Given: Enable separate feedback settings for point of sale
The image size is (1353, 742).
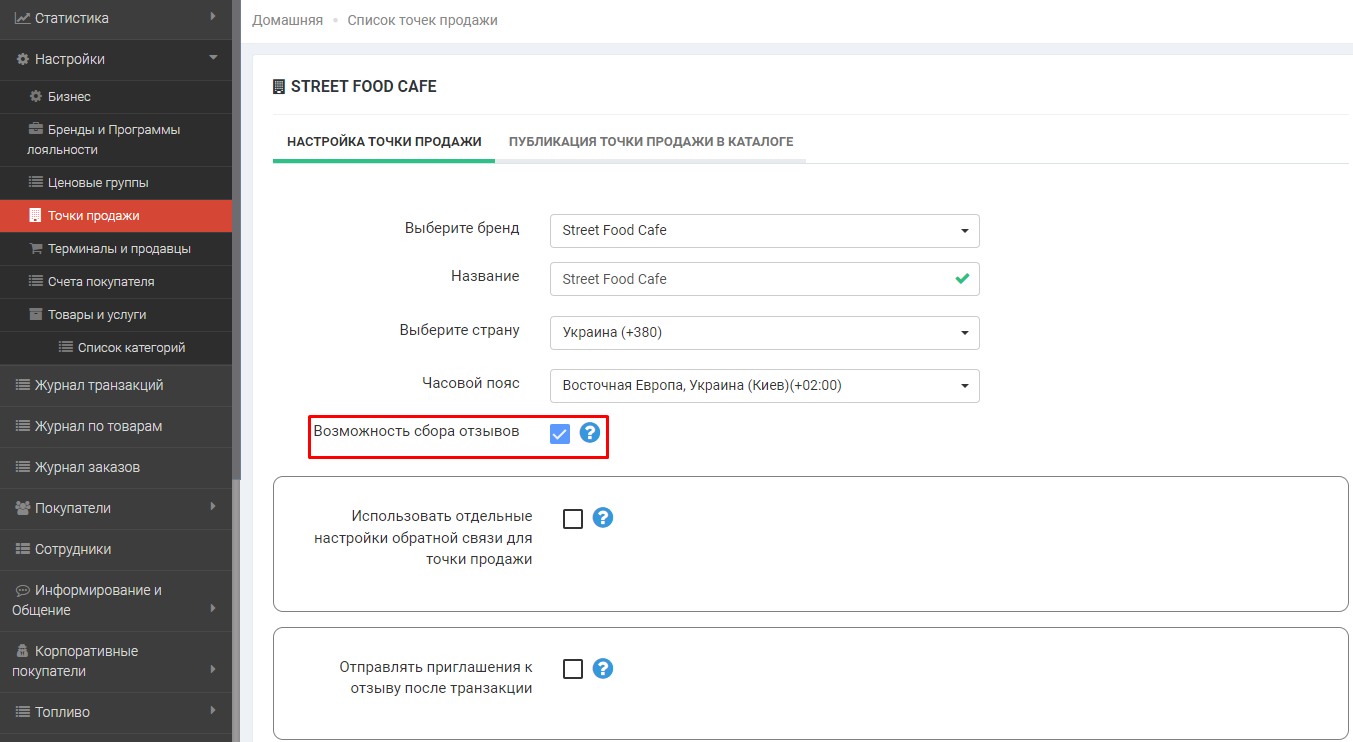Looking at the screenshot, I should tap(573, 519).
